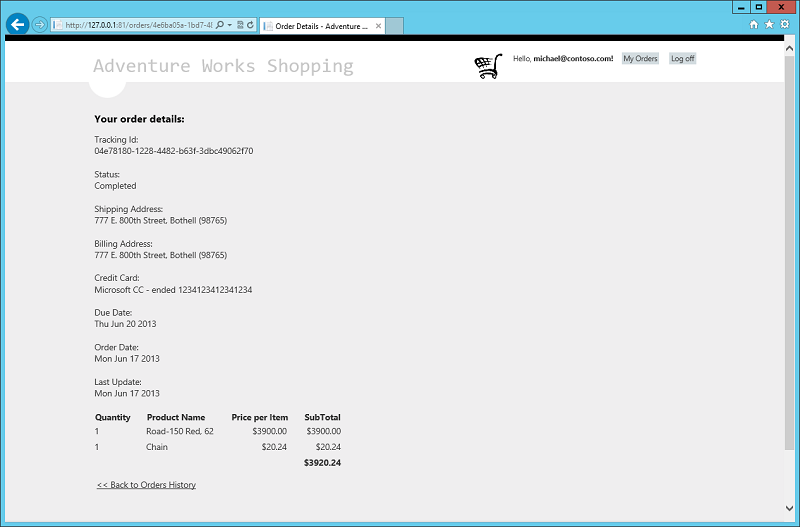
Task: Open the shopping cart icon
Action: tap(488, 66)
